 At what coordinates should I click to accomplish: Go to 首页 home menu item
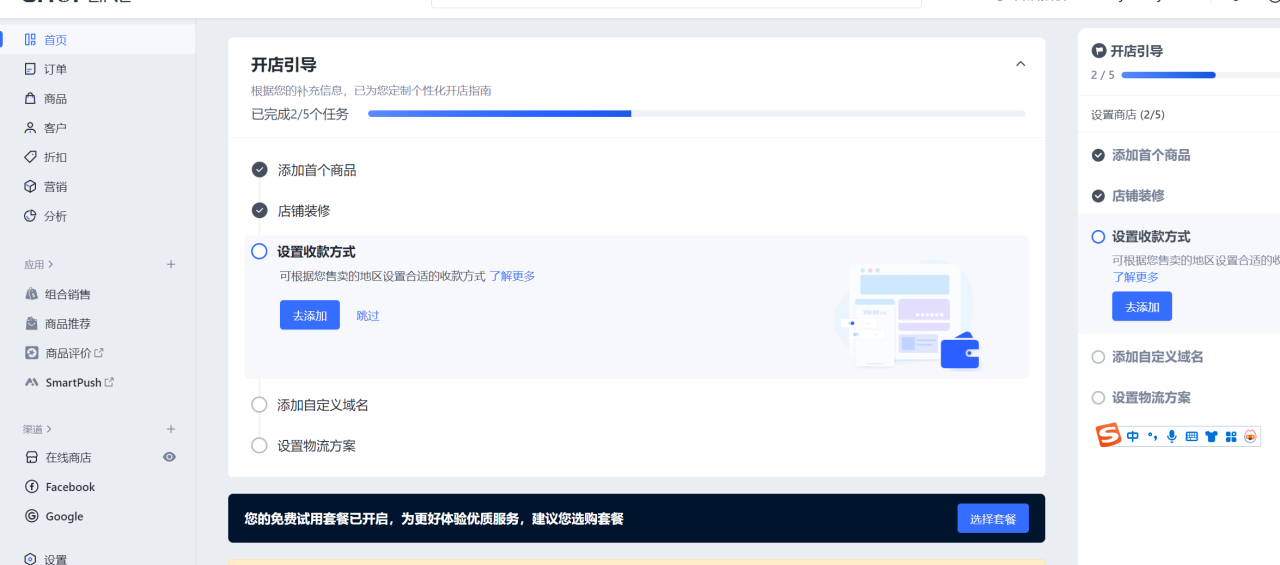click(x=55, y=40)
